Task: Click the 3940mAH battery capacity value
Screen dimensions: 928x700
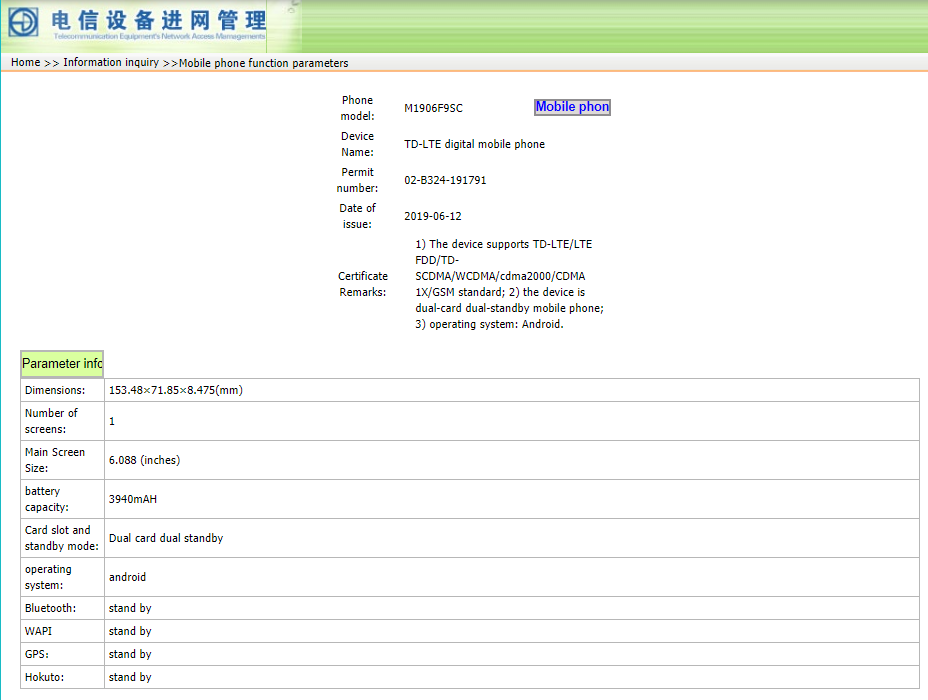Action: (x=133, y=499)
